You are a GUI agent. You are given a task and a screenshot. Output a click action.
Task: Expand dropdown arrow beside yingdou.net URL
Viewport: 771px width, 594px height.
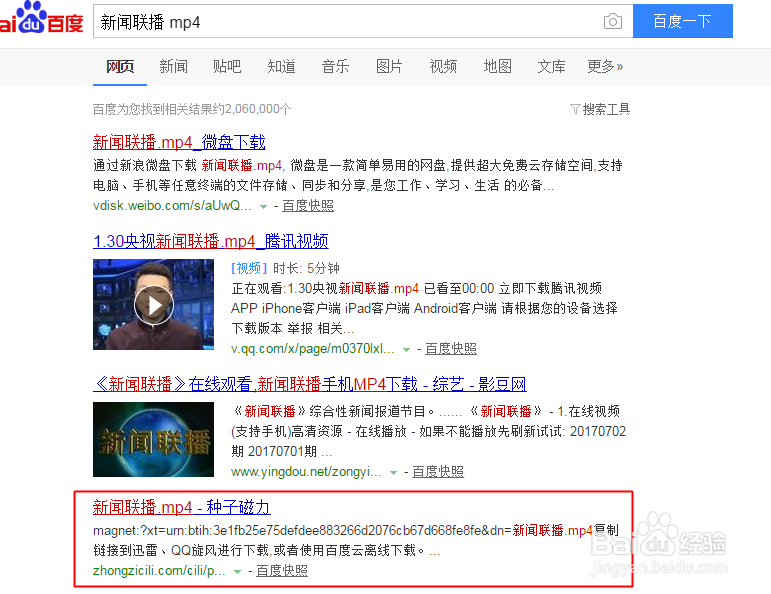[x=393, y=473]
